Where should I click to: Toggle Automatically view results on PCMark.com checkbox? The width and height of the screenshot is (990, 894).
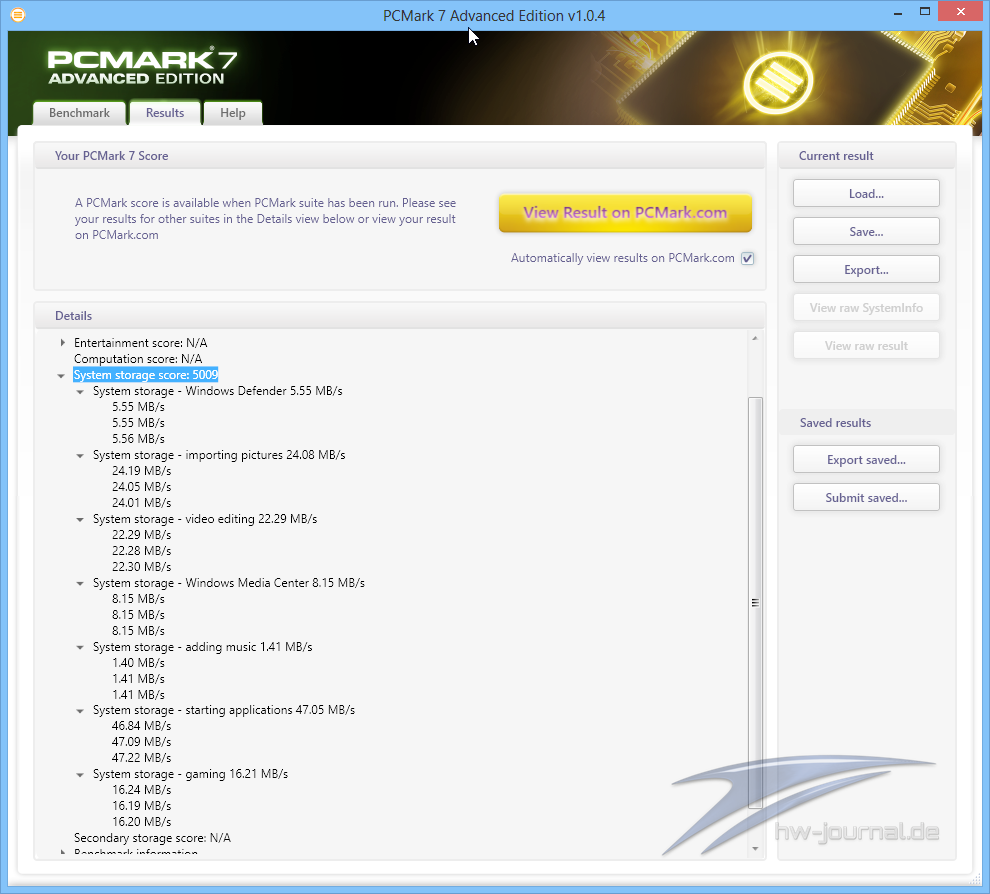tap(748, 258)
